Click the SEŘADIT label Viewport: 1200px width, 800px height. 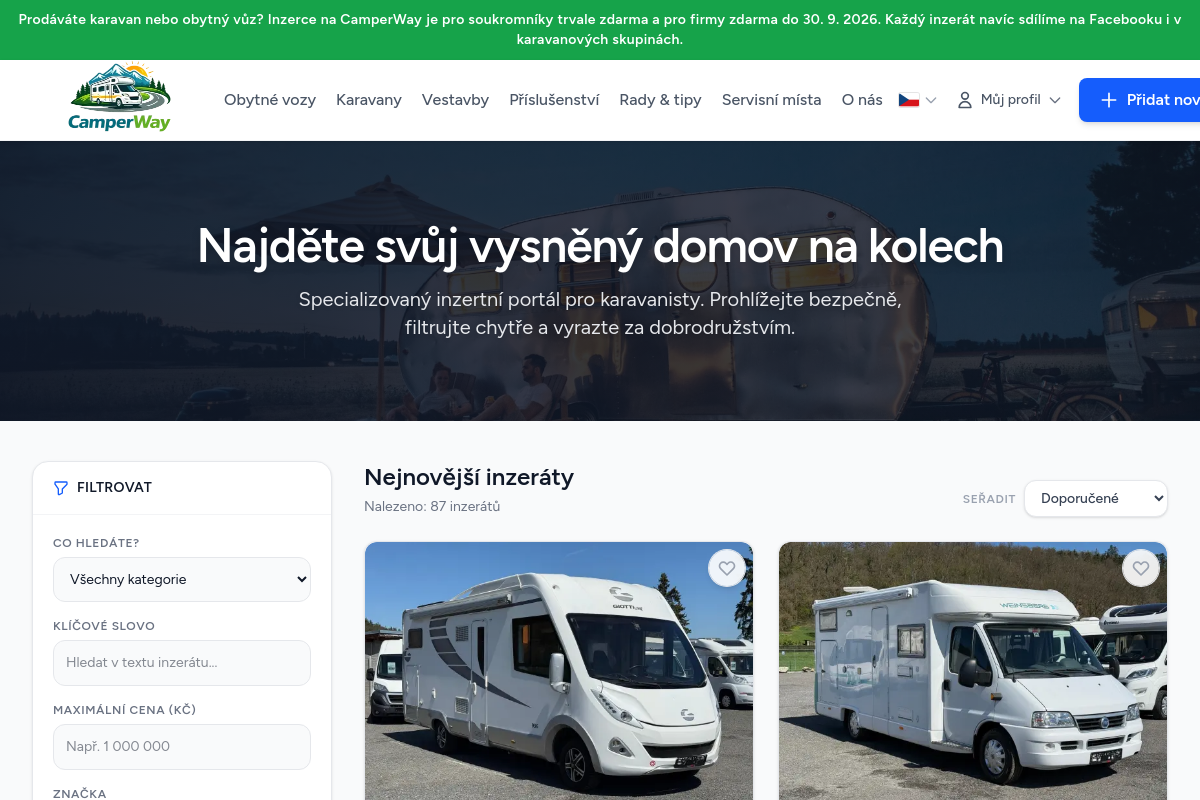[x=989, y=499]
